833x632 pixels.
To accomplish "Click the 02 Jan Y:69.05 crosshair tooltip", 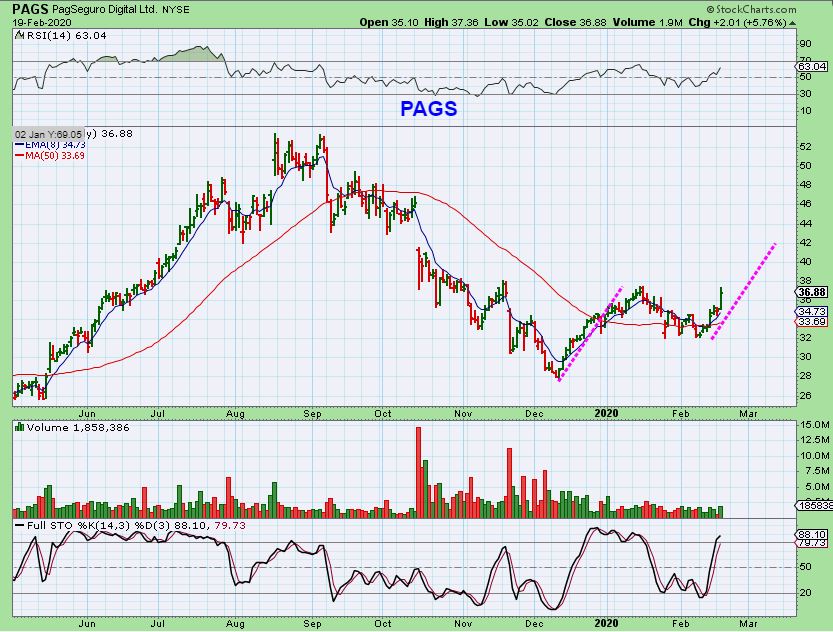I will 48,134.
